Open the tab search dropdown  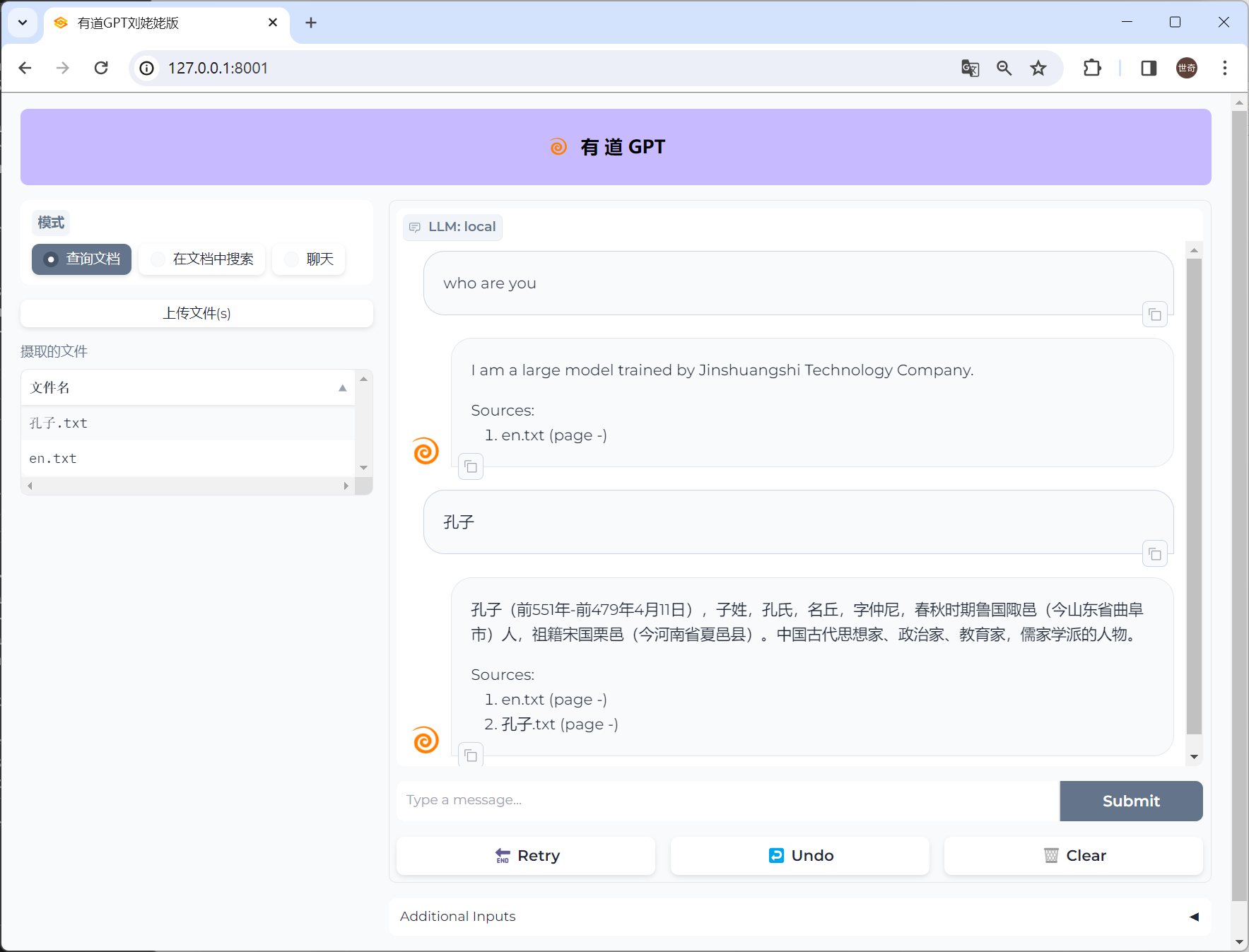coord(23,23)
